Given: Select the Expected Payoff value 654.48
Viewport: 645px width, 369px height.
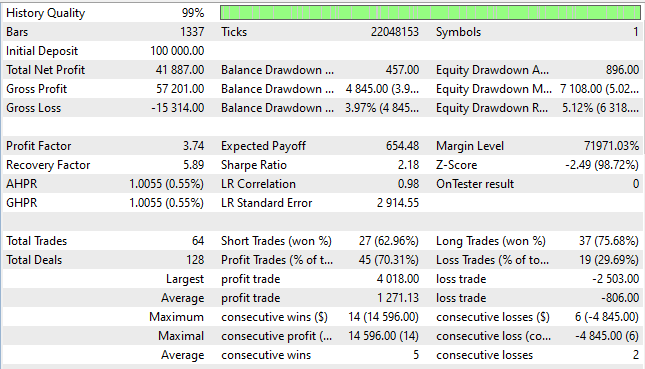Looking at the screenshot, I should pyautogui.click(x=402, y=146).
